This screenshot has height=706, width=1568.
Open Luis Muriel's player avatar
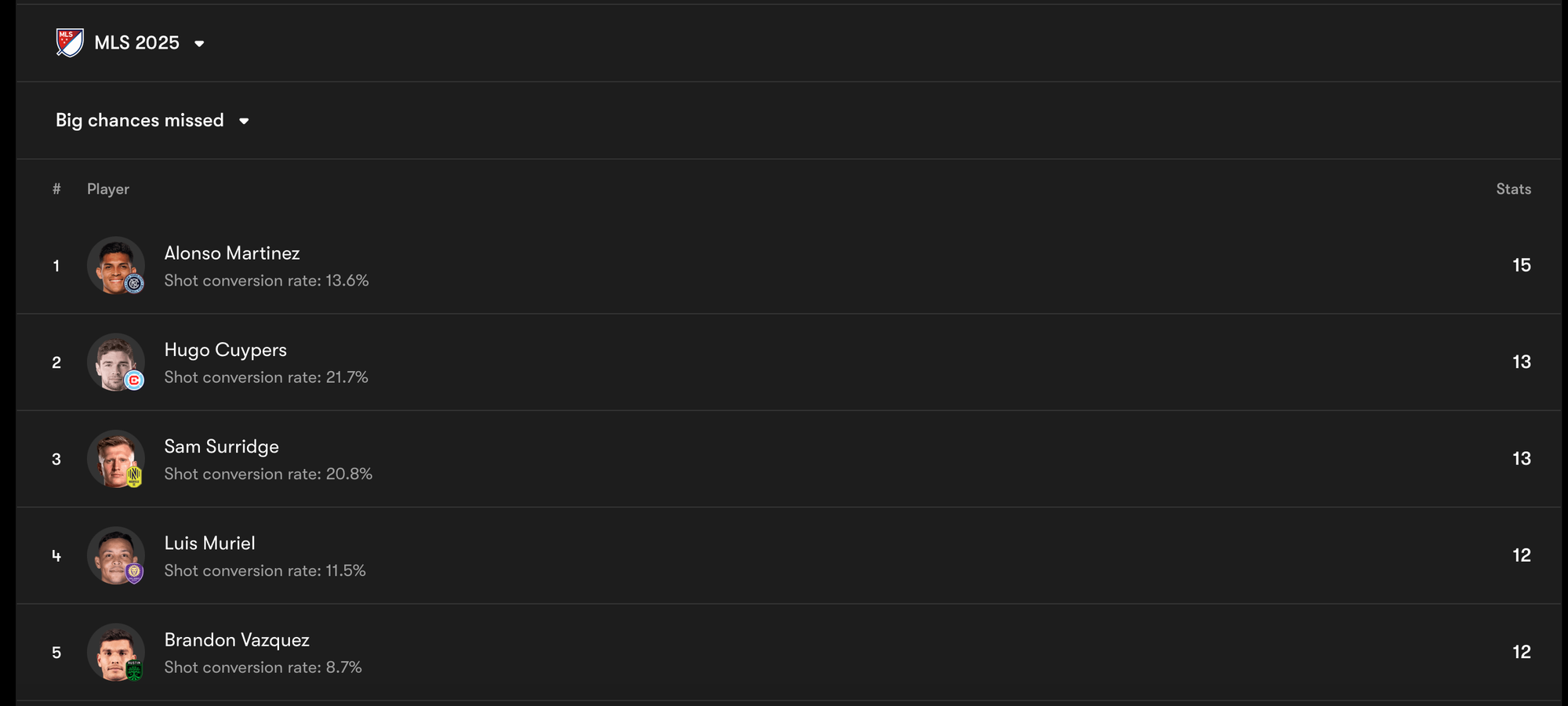tap(115, 555)
